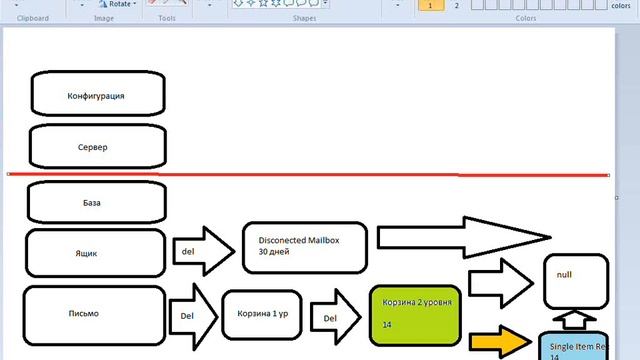Click the "14" value in the green box
The image size is (640, 360).
(x=387, y=325)
